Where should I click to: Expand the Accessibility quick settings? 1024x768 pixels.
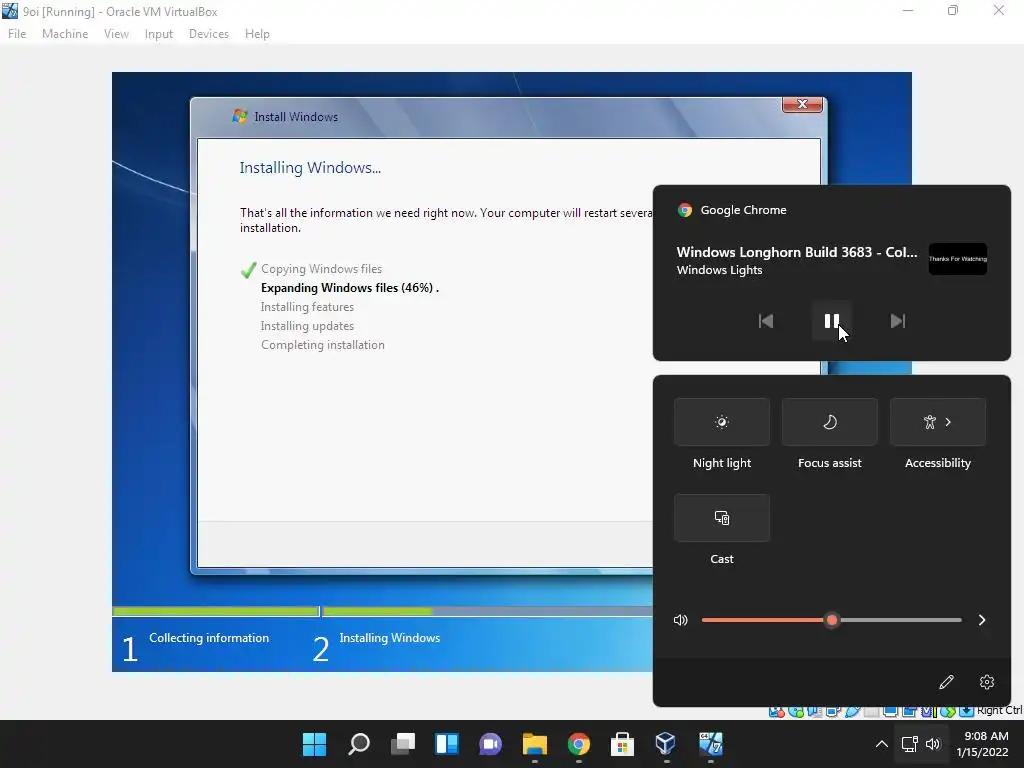938,422
